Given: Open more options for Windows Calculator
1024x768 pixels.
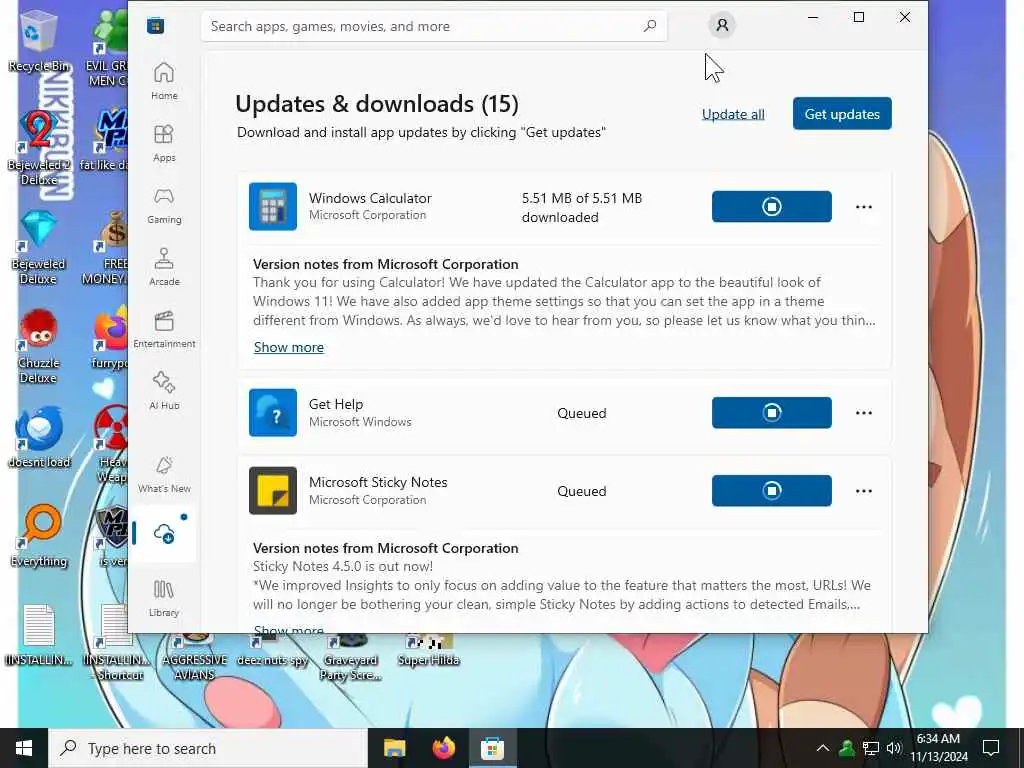Looking at the screenshot, I should click(x=863, y=207).
